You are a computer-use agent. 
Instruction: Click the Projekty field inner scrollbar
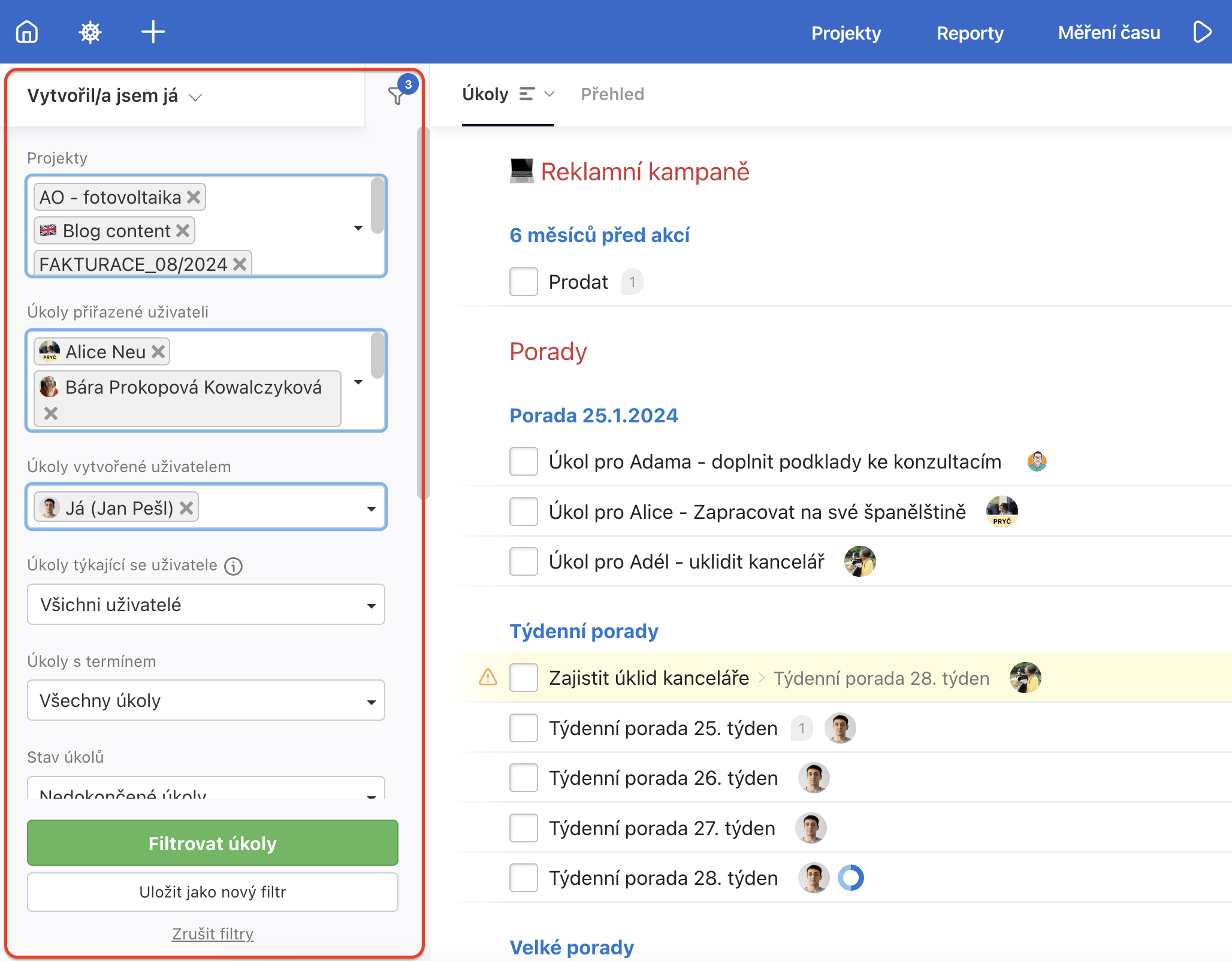pos(378,206)
